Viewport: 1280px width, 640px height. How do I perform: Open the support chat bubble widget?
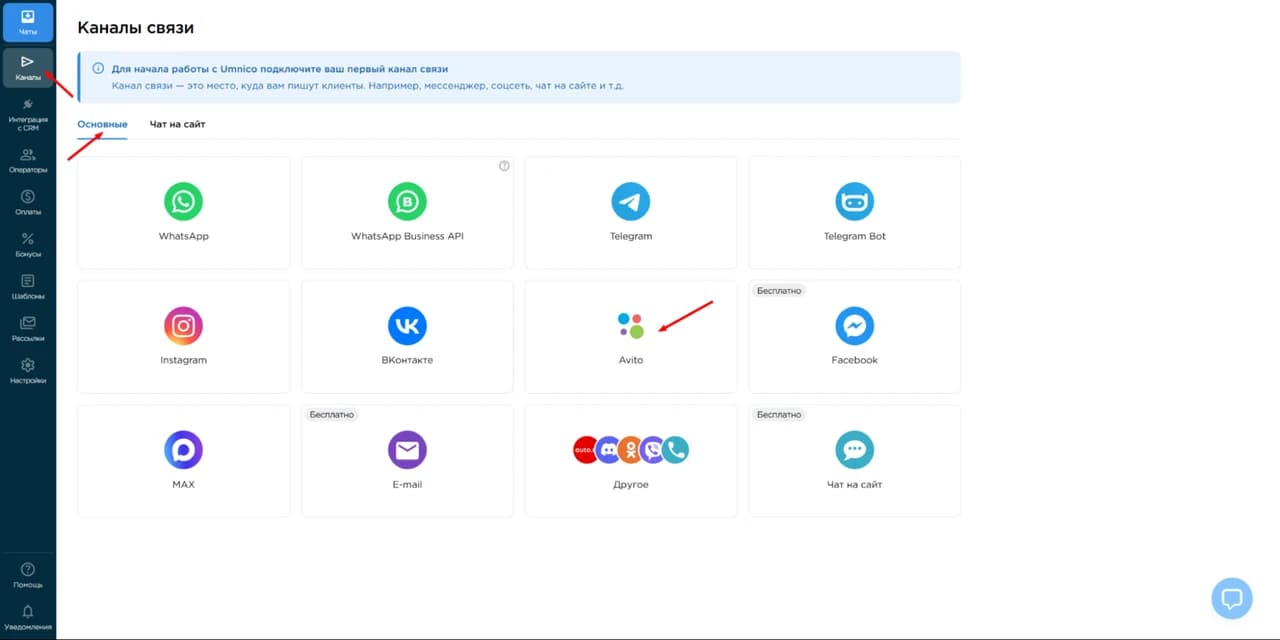(1232, 598)
